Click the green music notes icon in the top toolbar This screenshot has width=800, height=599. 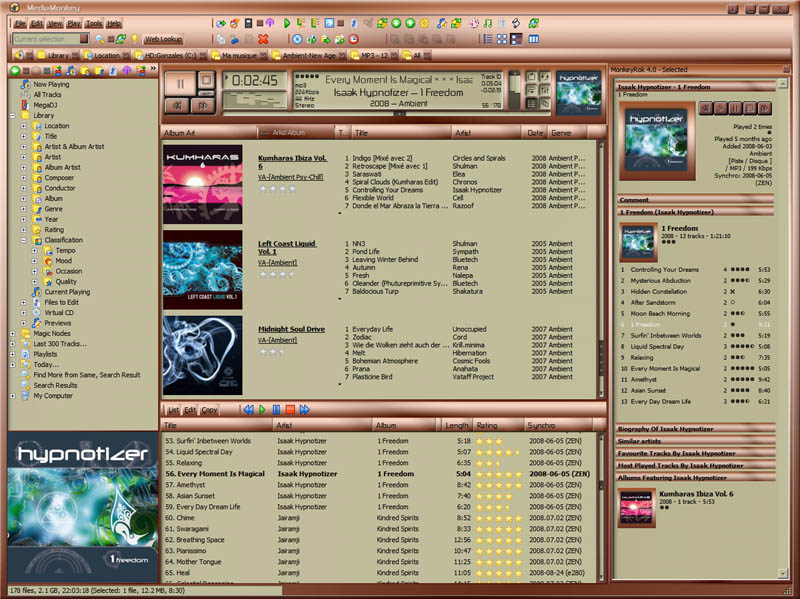pyautogui.click(x=488, y=23)
